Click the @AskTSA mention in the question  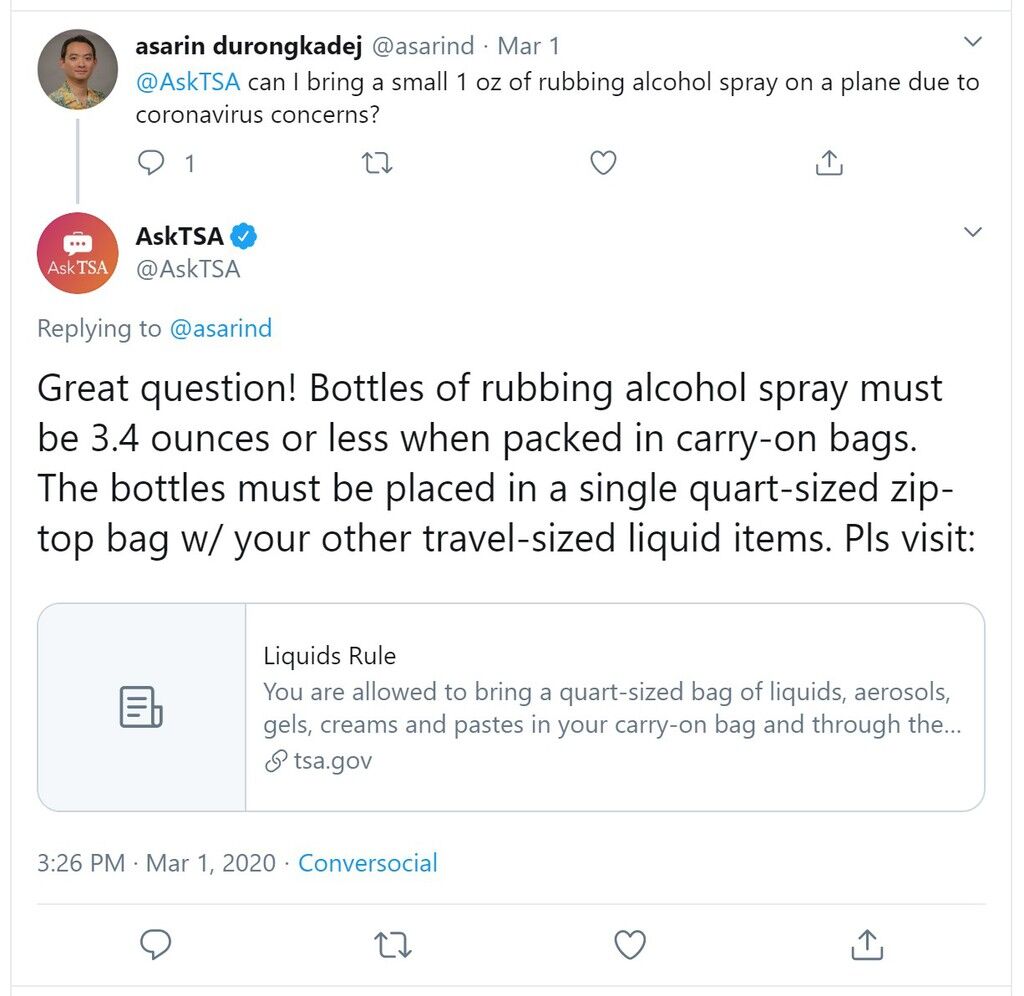click(x=188, y=82)
